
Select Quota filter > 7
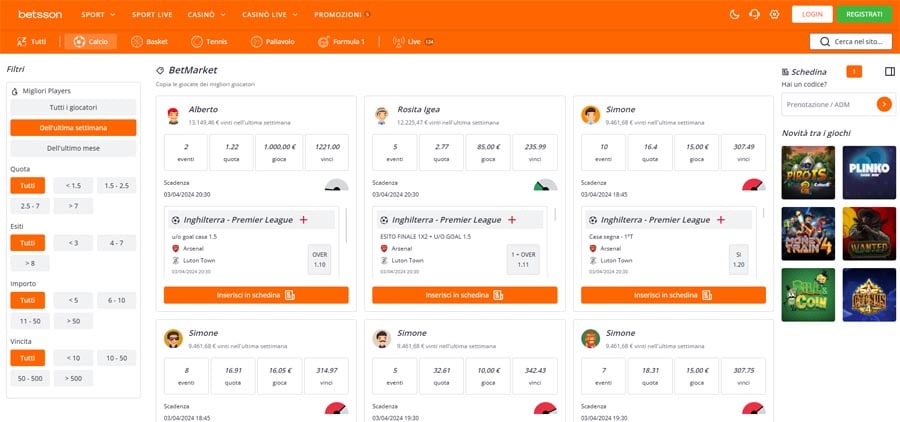(73, 206)
